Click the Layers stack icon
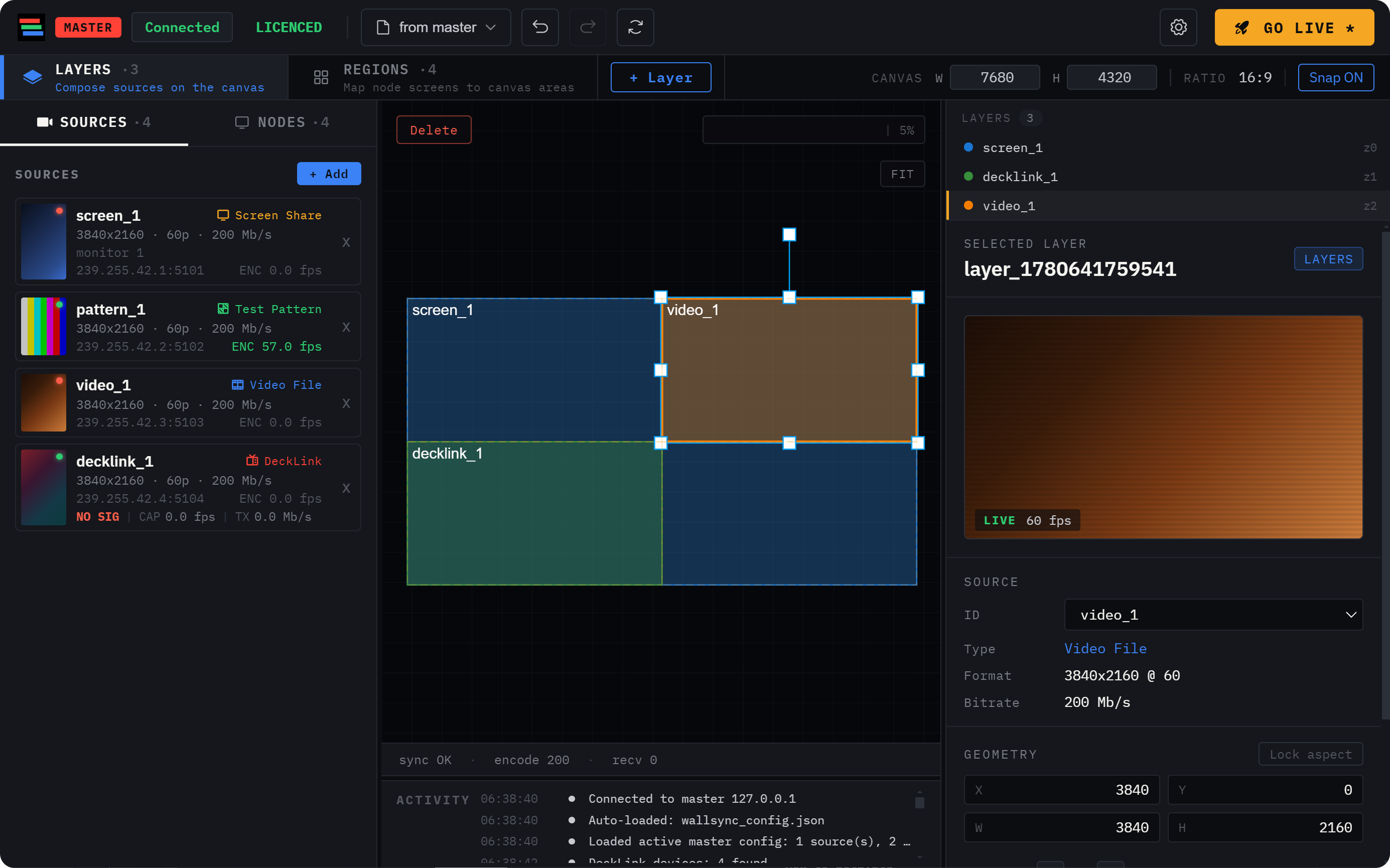This screenshot has width=1390, height=868. [33, 77]
